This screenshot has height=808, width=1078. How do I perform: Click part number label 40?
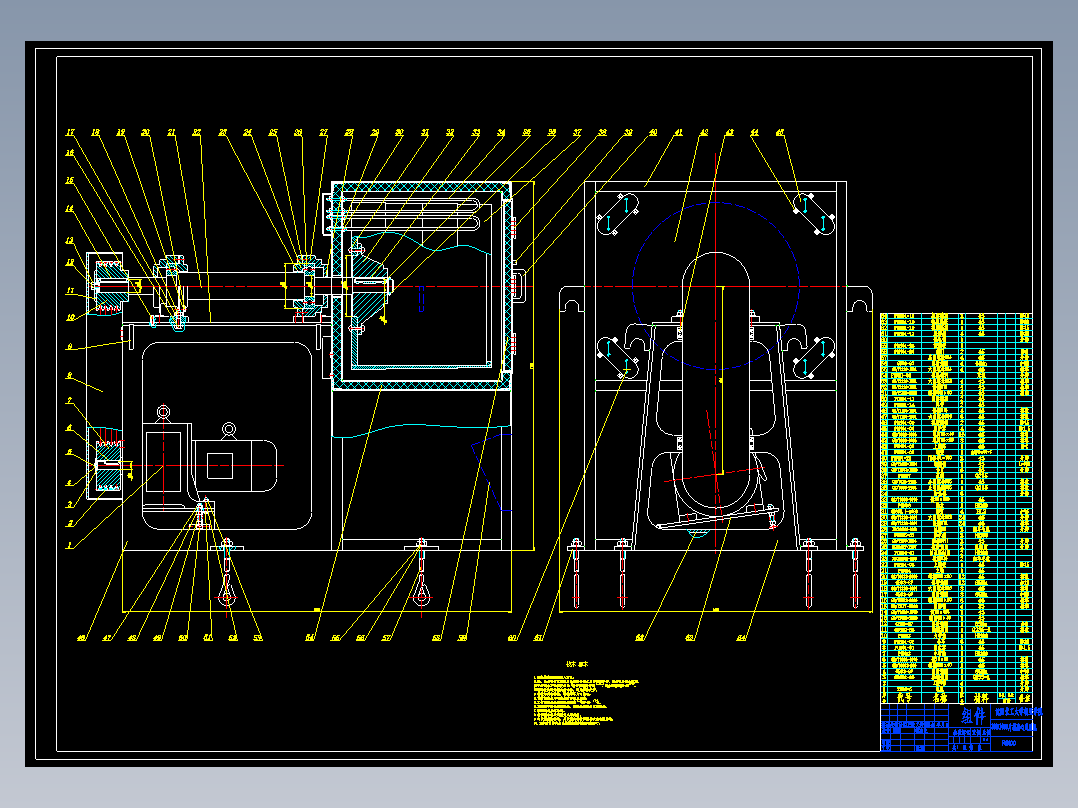coord(653,133)
